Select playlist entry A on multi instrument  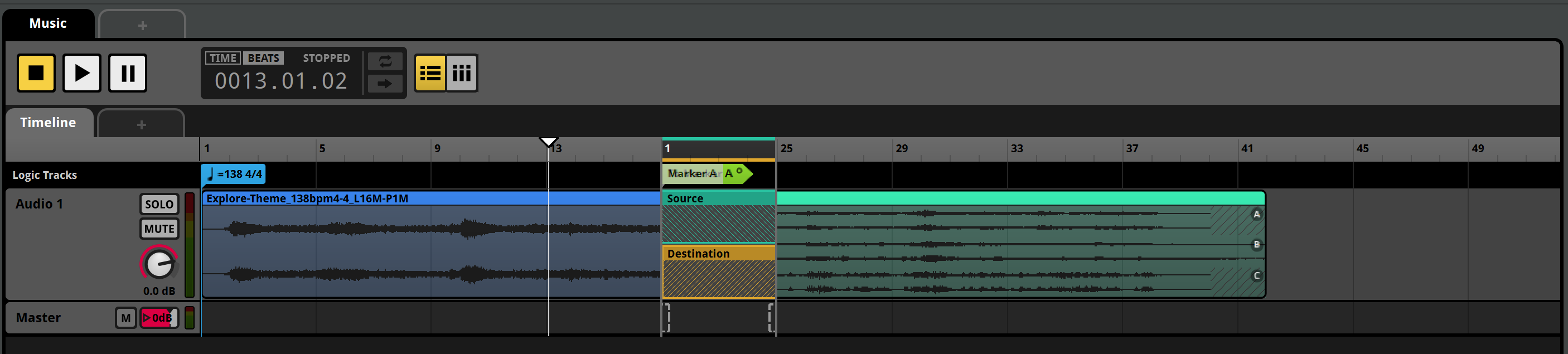(x=1256, y=214)
